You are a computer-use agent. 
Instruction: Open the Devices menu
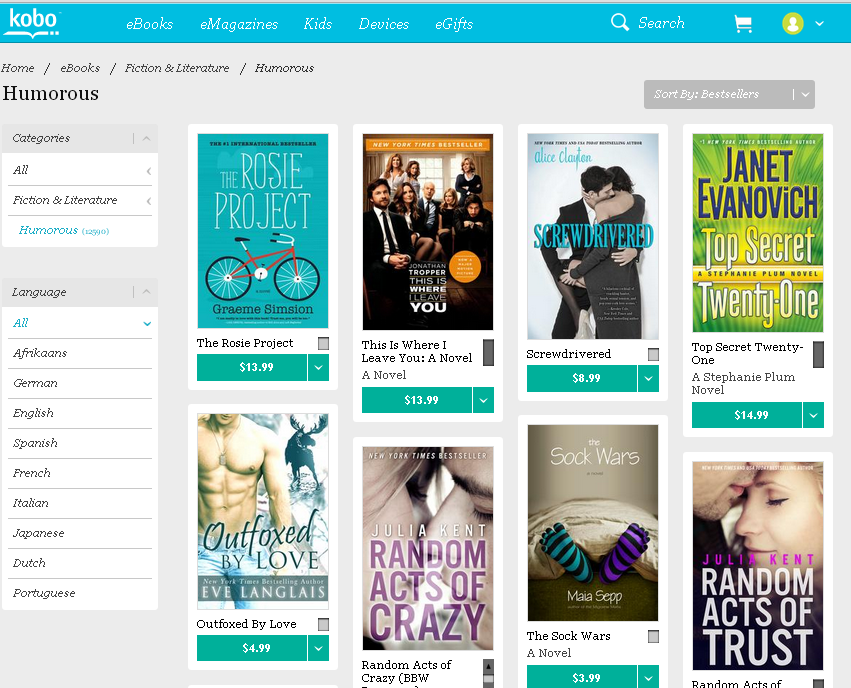(384, 24)
